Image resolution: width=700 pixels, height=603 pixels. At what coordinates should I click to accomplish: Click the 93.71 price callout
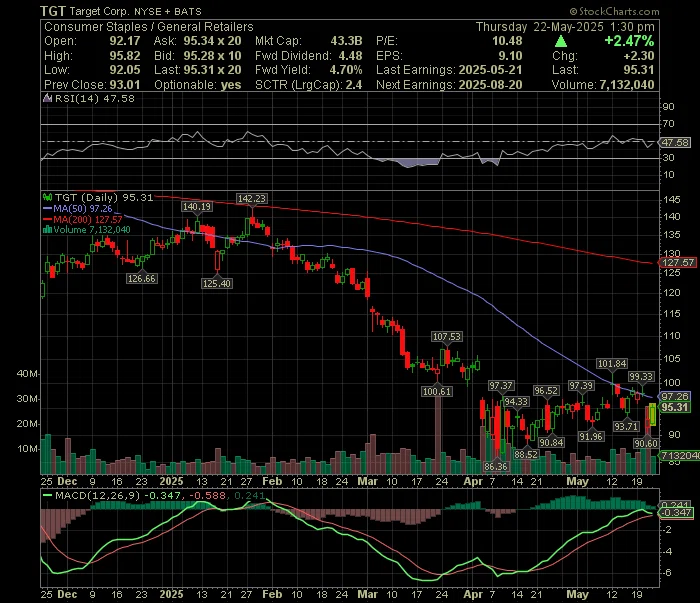coord(626,426)
